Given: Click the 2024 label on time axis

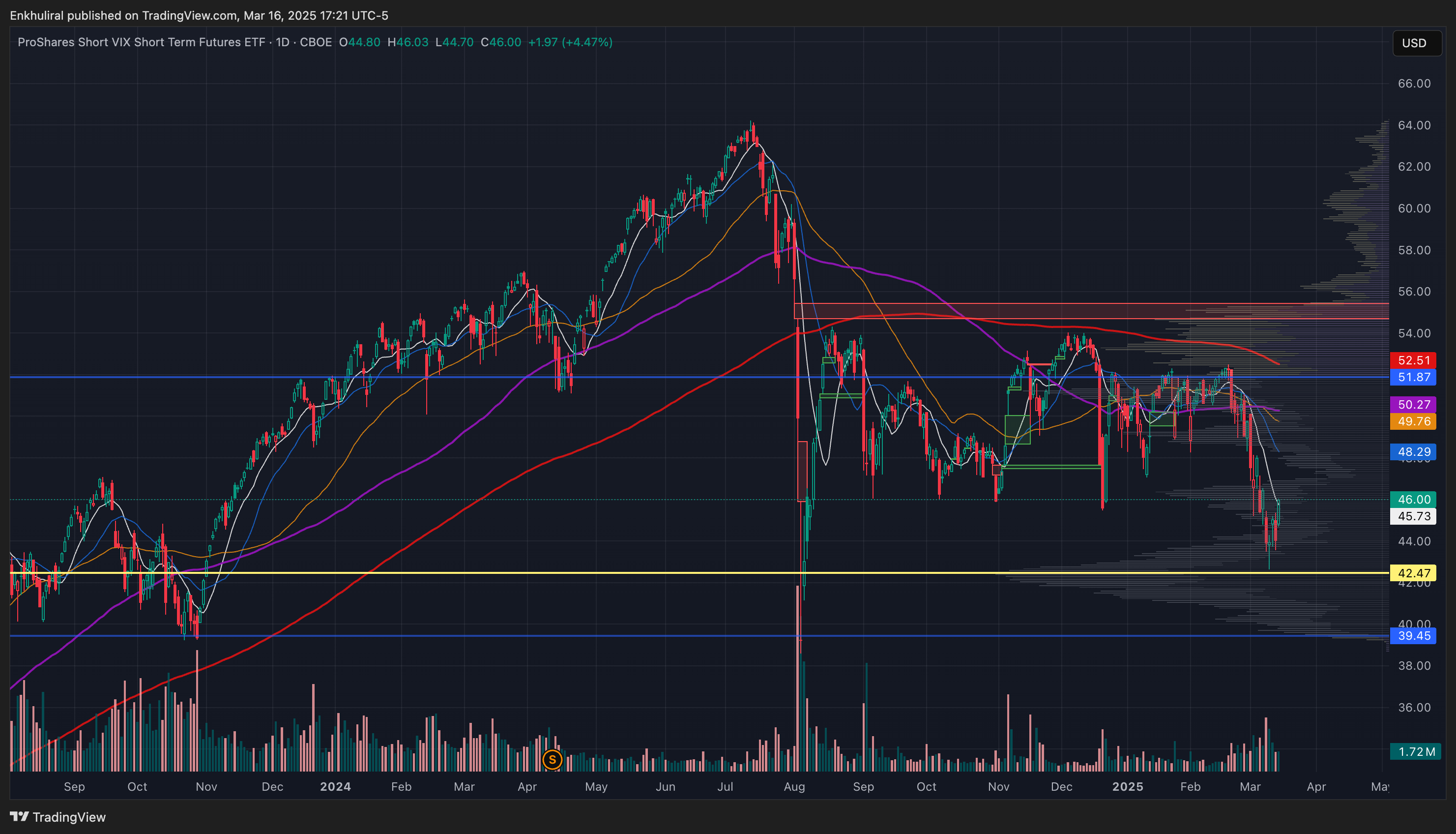Looking at the screenshot, I should coord(335,786).
